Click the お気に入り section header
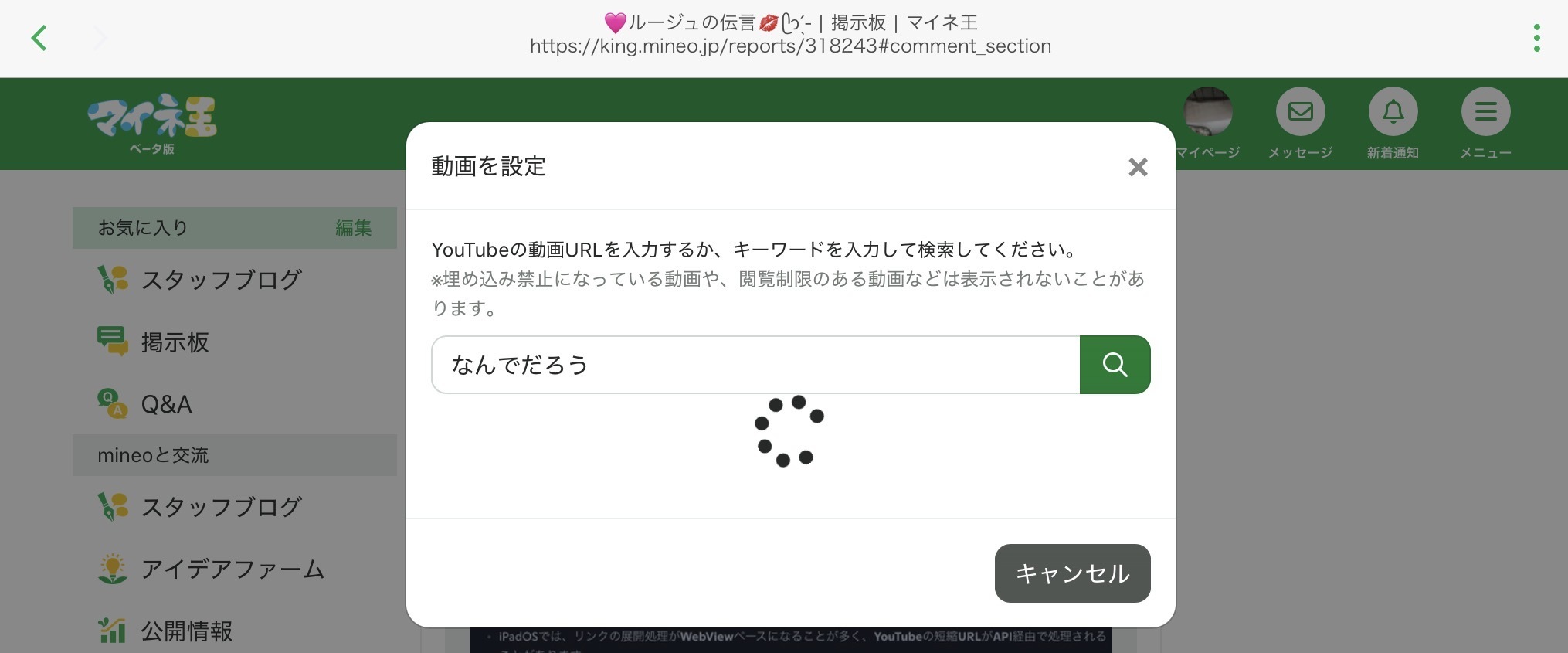Screen dimensions: 1568x653 235,228
